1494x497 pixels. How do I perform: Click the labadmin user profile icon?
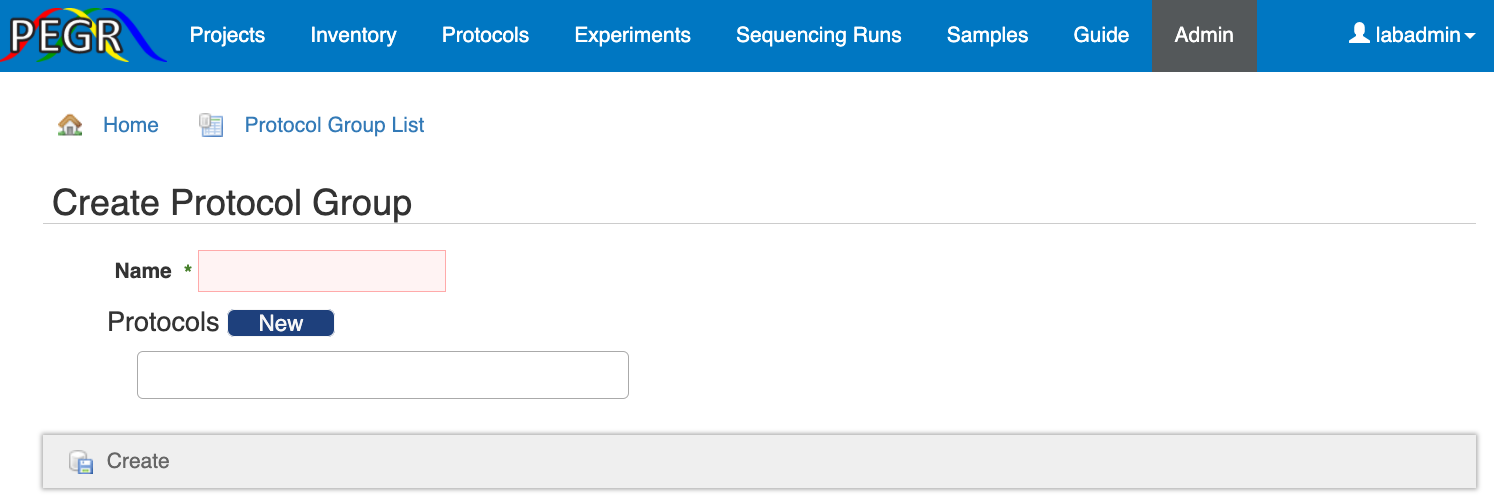click(x=1359, y=35)
